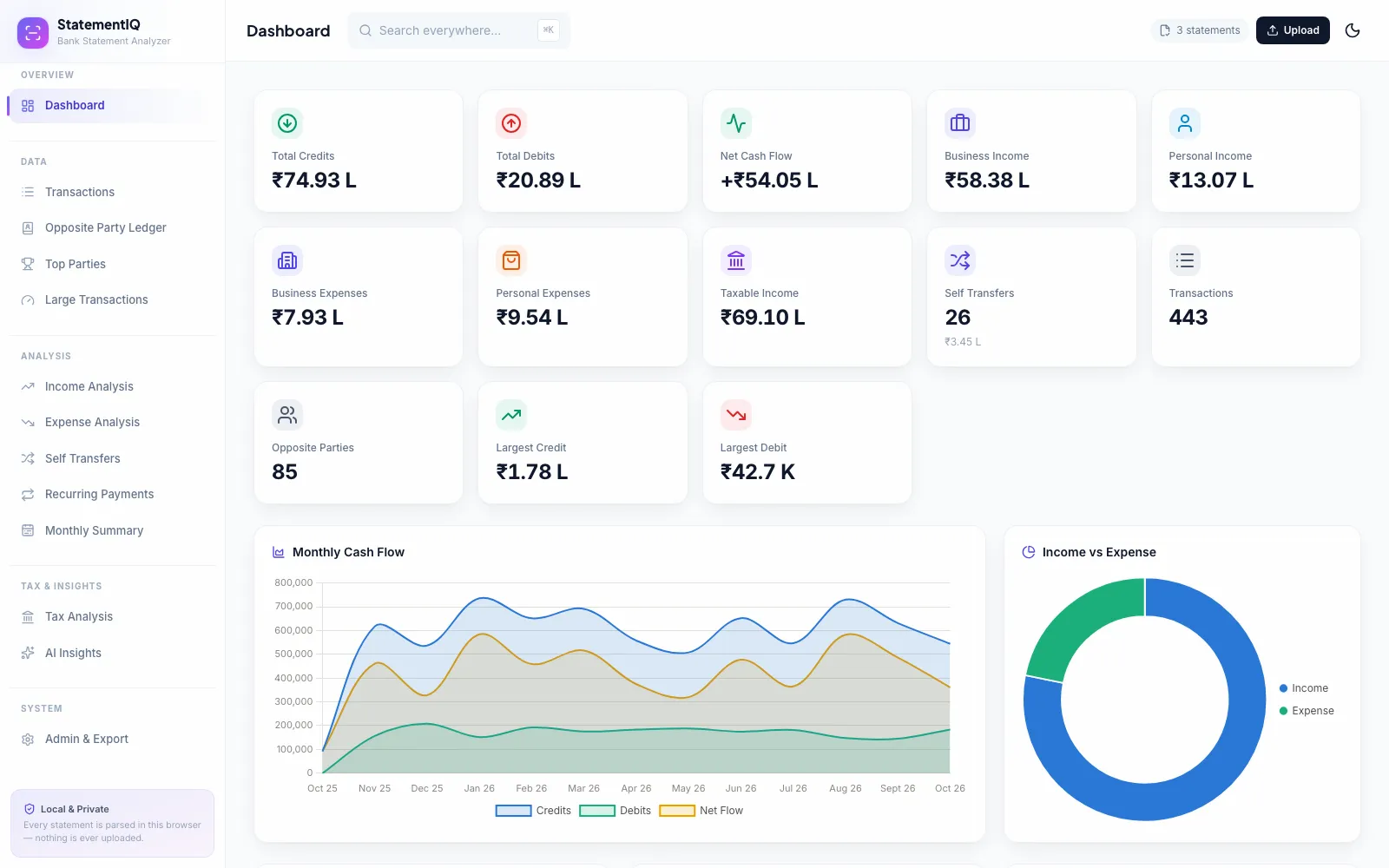Toggle Expense legend item in donut chart
This screenshot has width=1389, height=868.
(x=1307, y=711)
